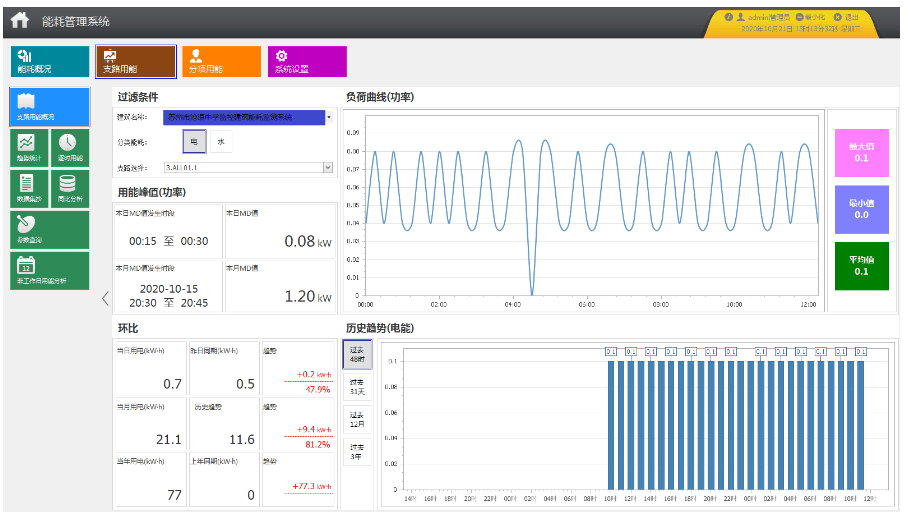This screenshot has height=522, width=908.
Task: Click the 20:30 至 20:45 time range
Action: click(169, 302)
